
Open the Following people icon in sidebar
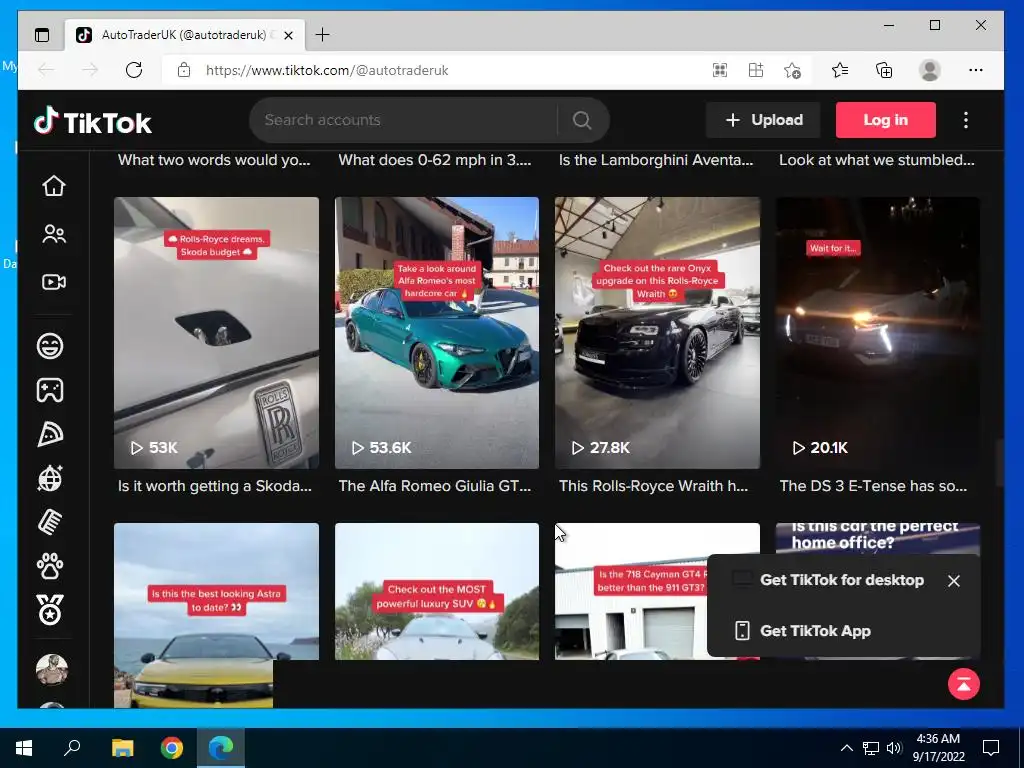click(x=54, y=234)
